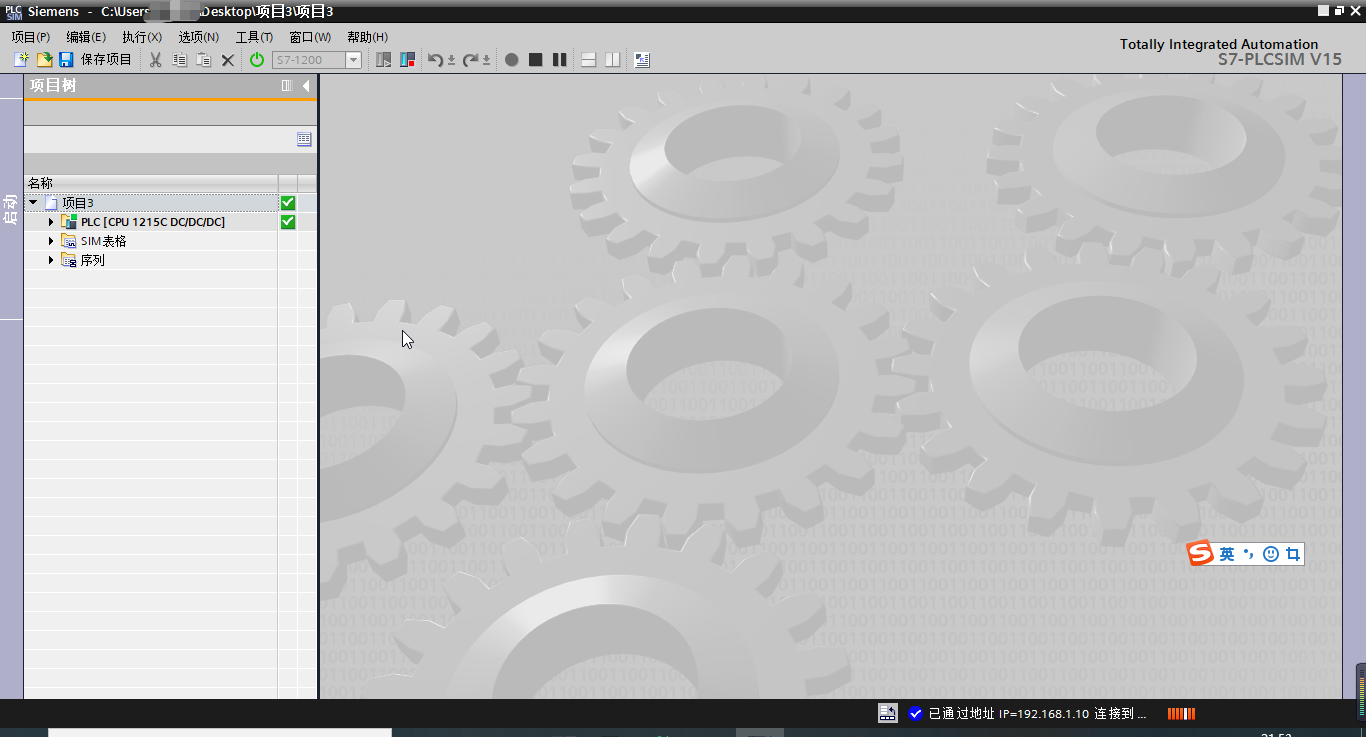
Task: Click the status bar device icon
Action: (x=887, y=713)
